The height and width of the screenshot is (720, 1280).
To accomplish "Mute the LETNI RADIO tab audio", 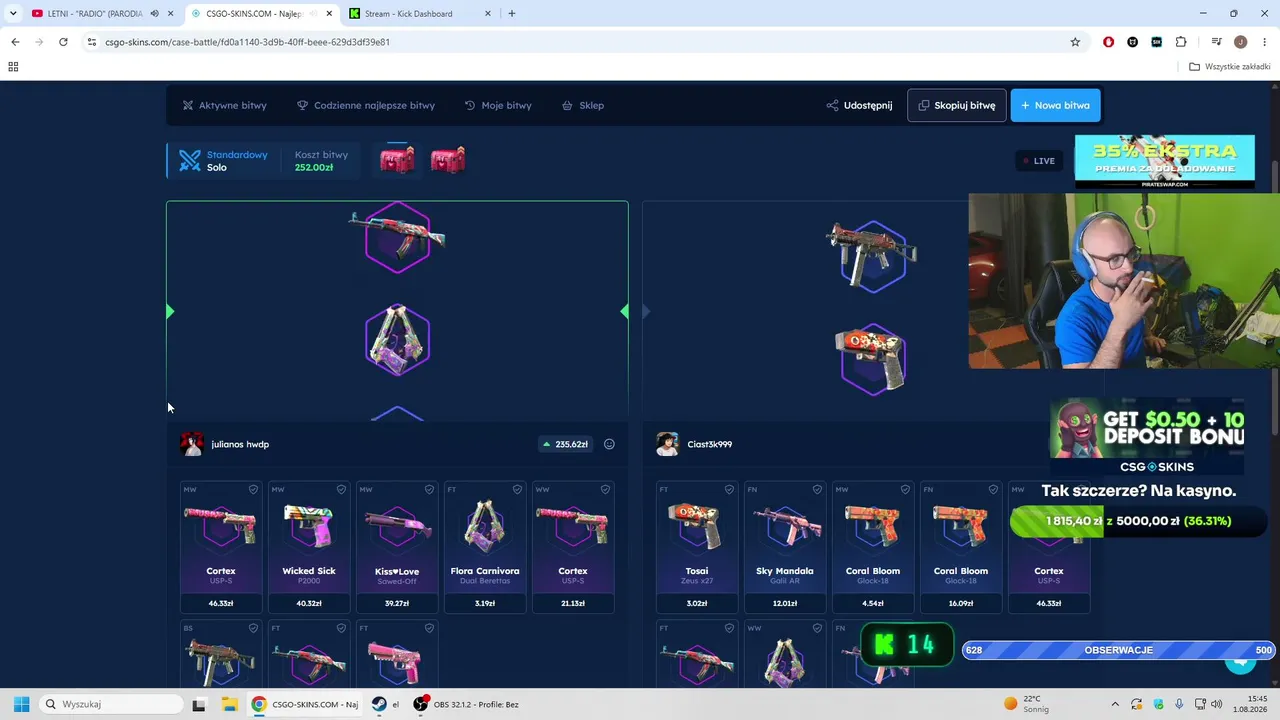I will pos(154,14).
